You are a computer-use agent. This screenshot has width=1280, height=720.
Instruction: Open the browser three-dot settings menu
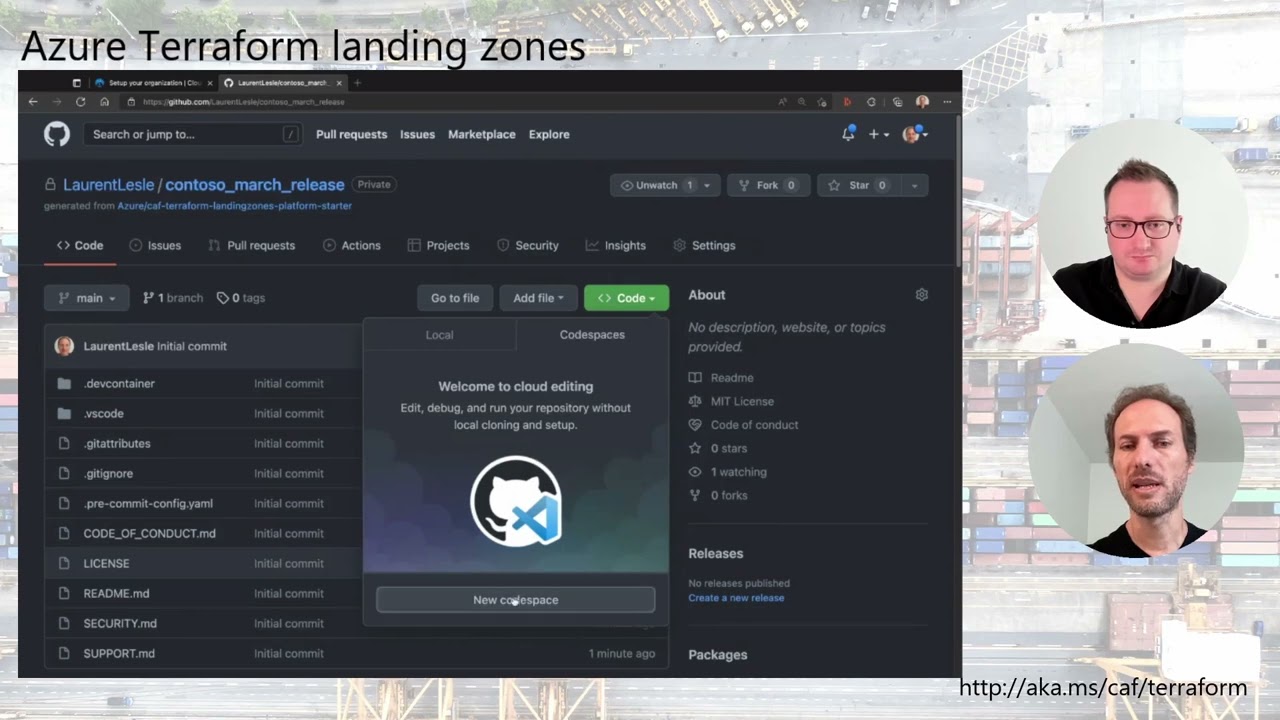click(946, 102)
